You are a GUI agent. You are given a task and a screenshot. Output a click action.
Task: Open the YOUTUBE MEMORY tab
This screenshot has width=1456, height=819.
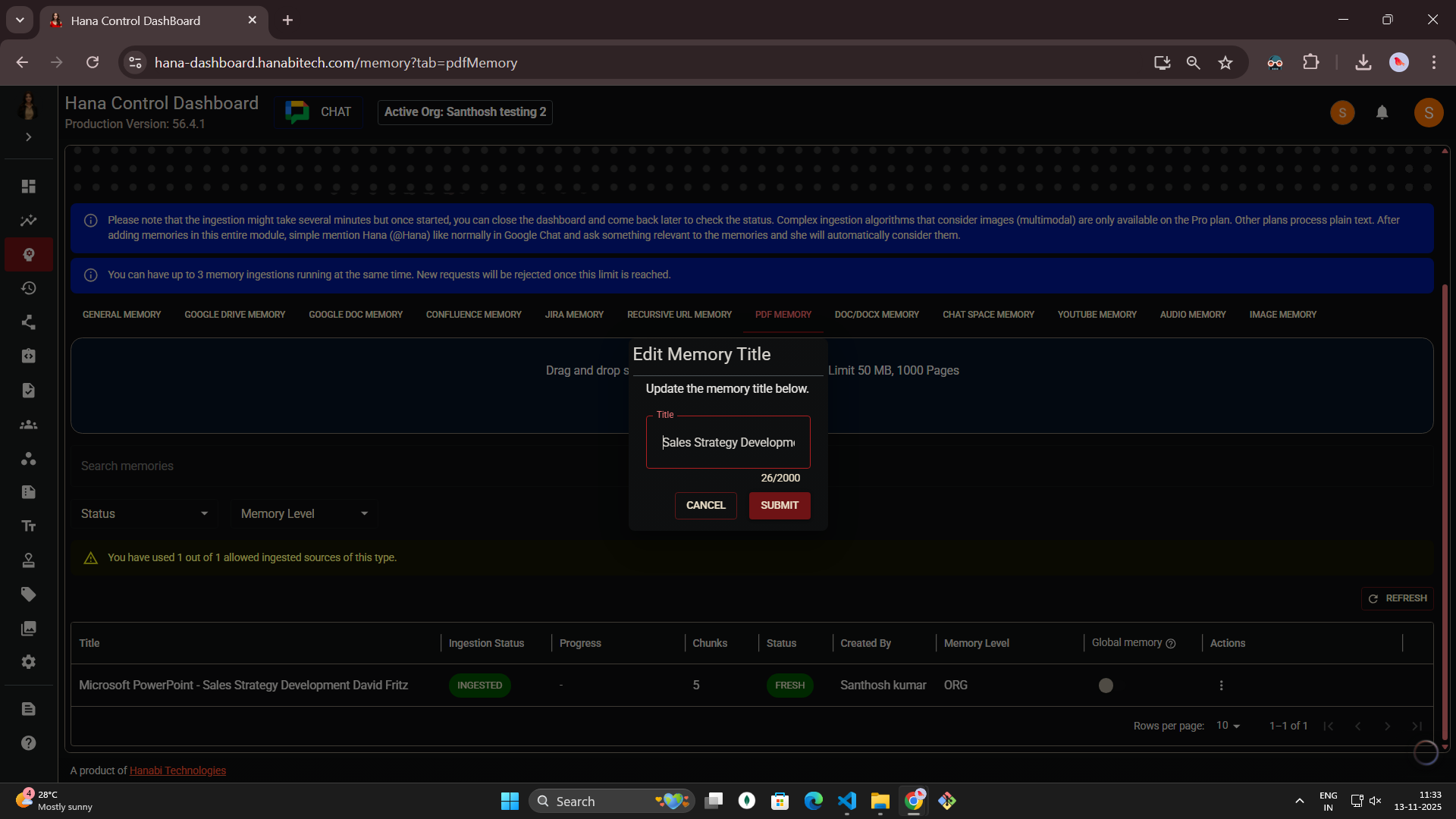point(1097,314)
